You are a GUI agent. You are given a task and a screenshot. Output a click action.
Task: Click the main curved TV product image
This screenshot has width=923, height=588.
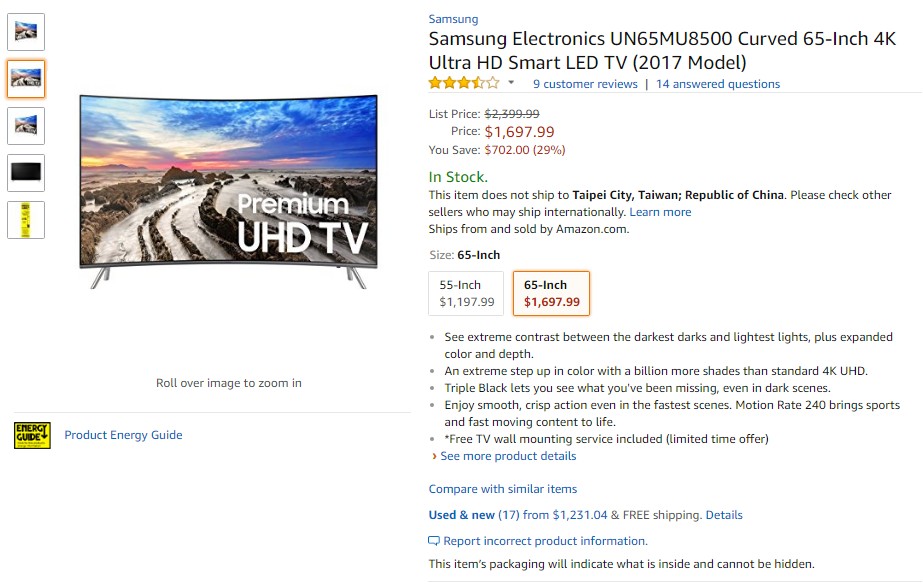[x=229, y=190]
